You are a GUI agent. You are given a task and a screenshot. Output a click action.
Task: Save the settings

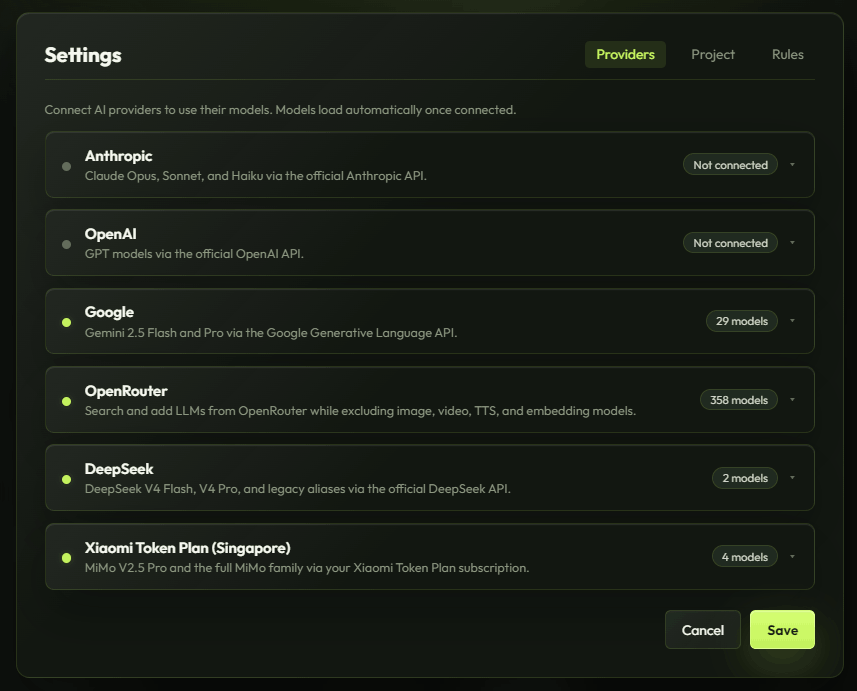coord(782,630)
